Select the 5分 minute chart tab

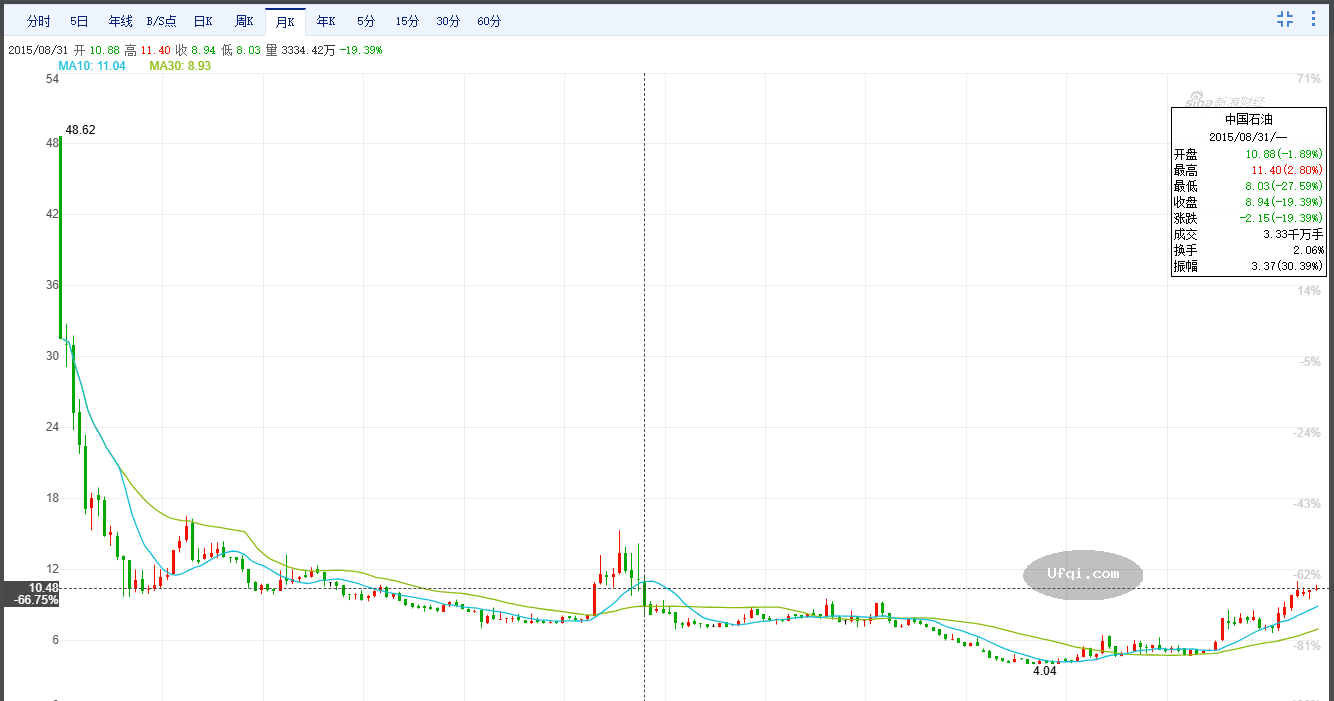click(366, 21)
